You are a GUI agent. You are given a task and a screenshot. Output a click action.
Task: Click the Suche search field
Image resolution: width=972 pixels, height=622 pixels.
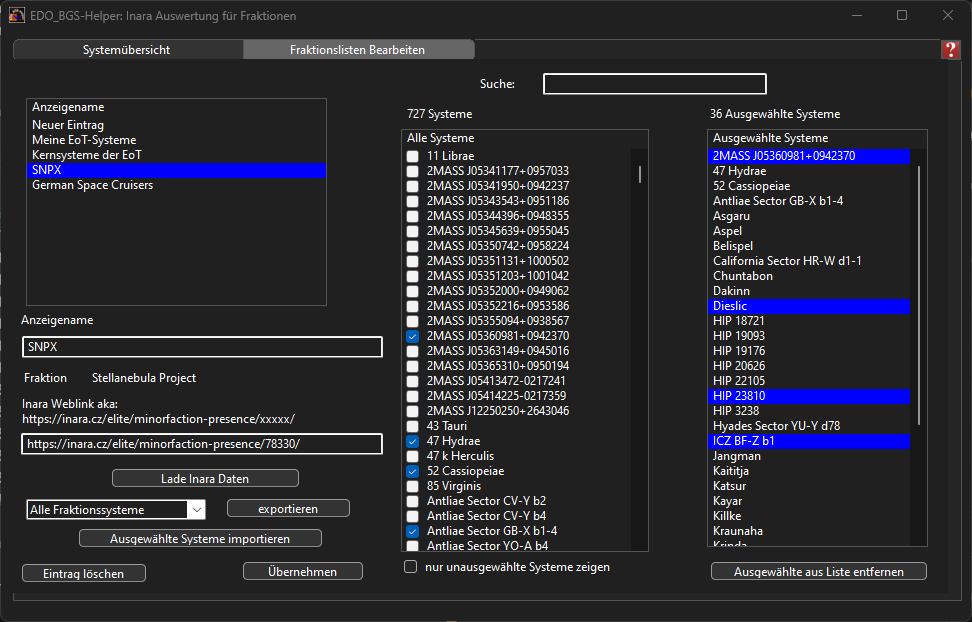[x=654, y=84]
